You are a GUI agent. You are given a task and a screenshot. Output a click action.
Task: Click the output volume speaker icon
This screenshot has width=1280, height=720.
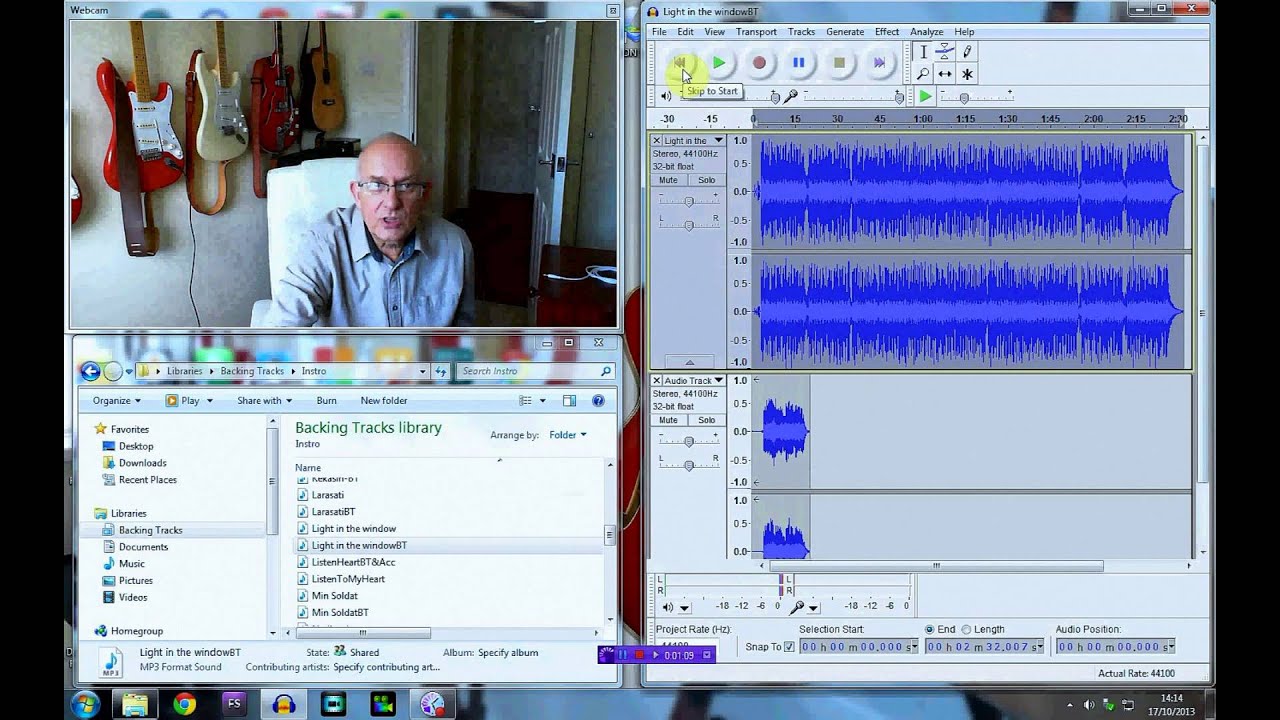coord(666,96)
